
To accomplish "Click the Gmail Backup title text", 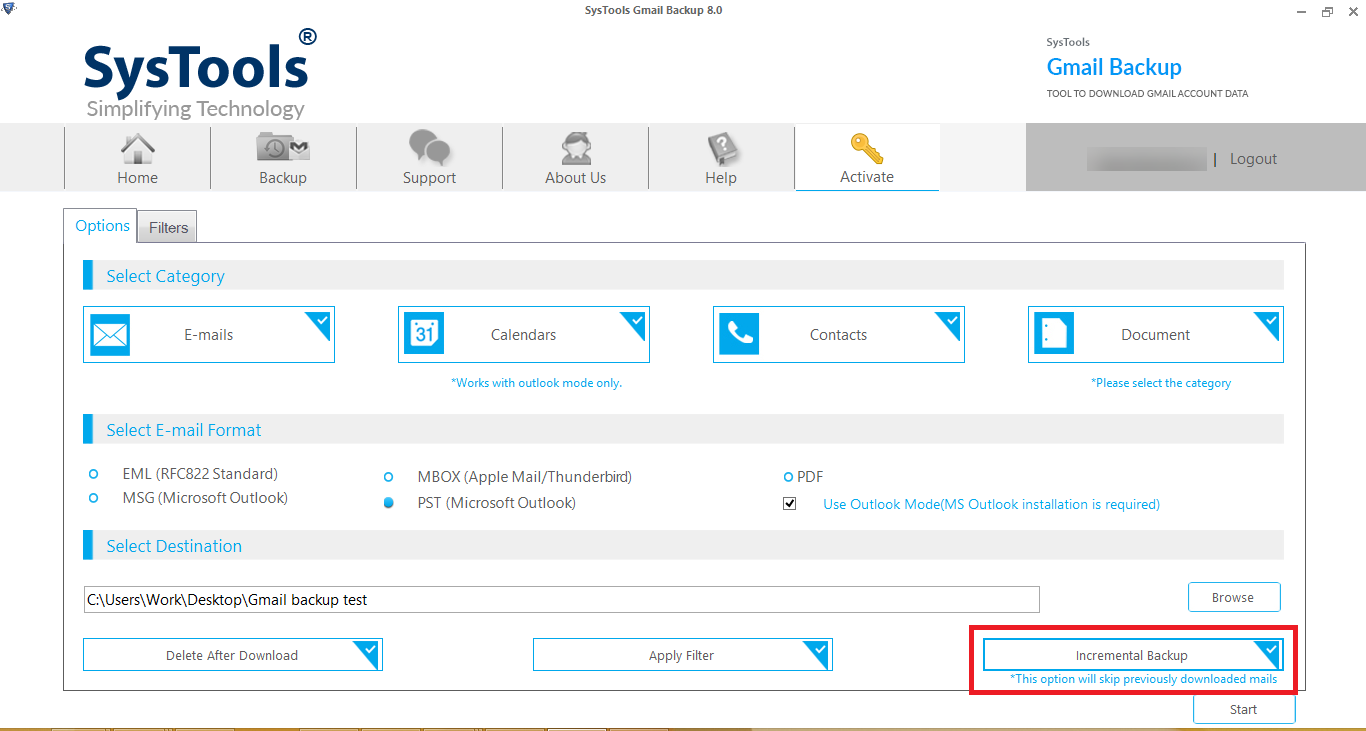I will [1114, 67].
